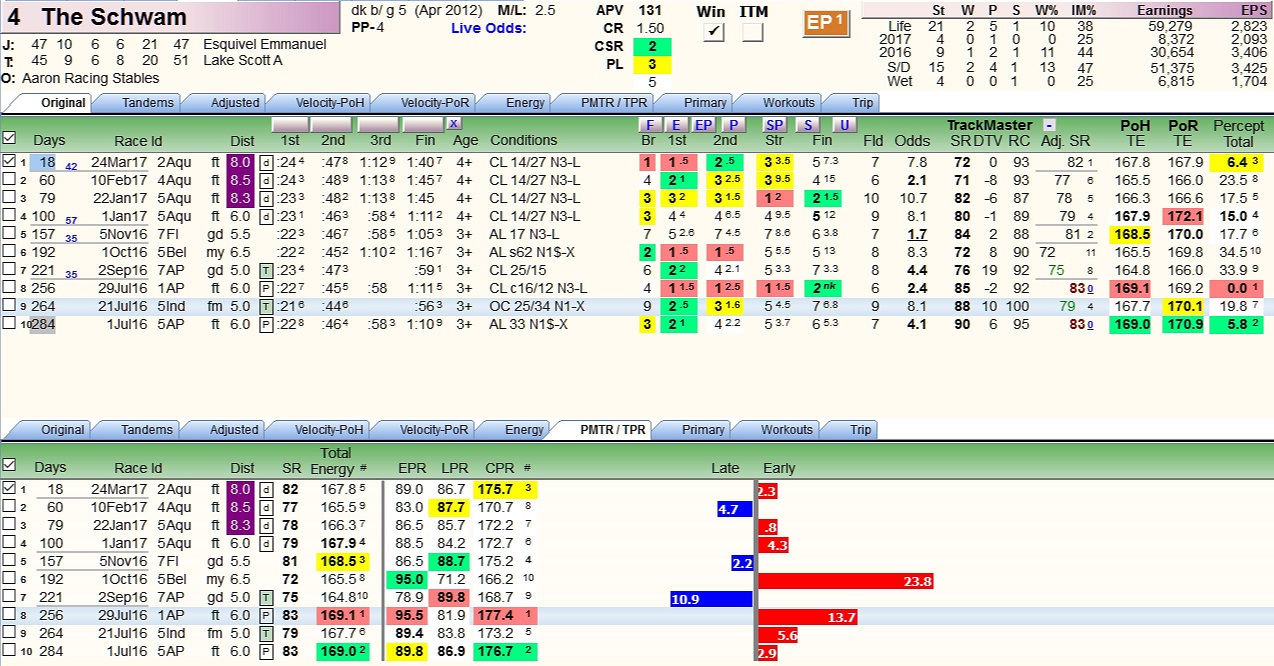The height and width of the screenshot is (666, 1274).
Task: Click the T icon in lower 2Sep16 row
Action: pos(266,597)
